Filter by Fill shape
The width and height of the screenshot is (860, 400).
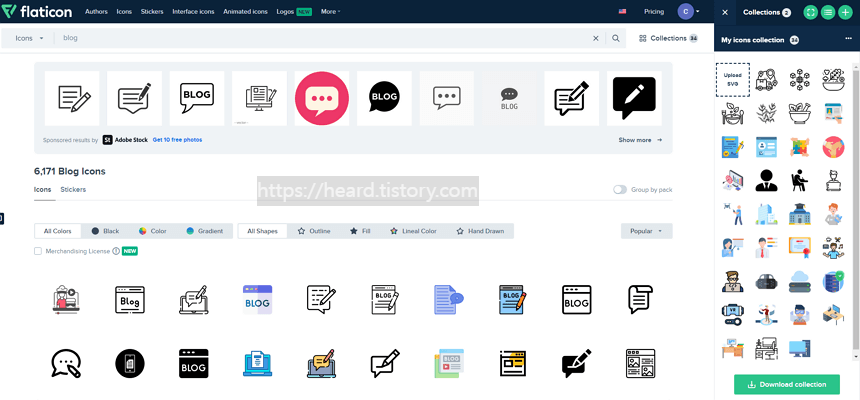[x=360, y=231]
